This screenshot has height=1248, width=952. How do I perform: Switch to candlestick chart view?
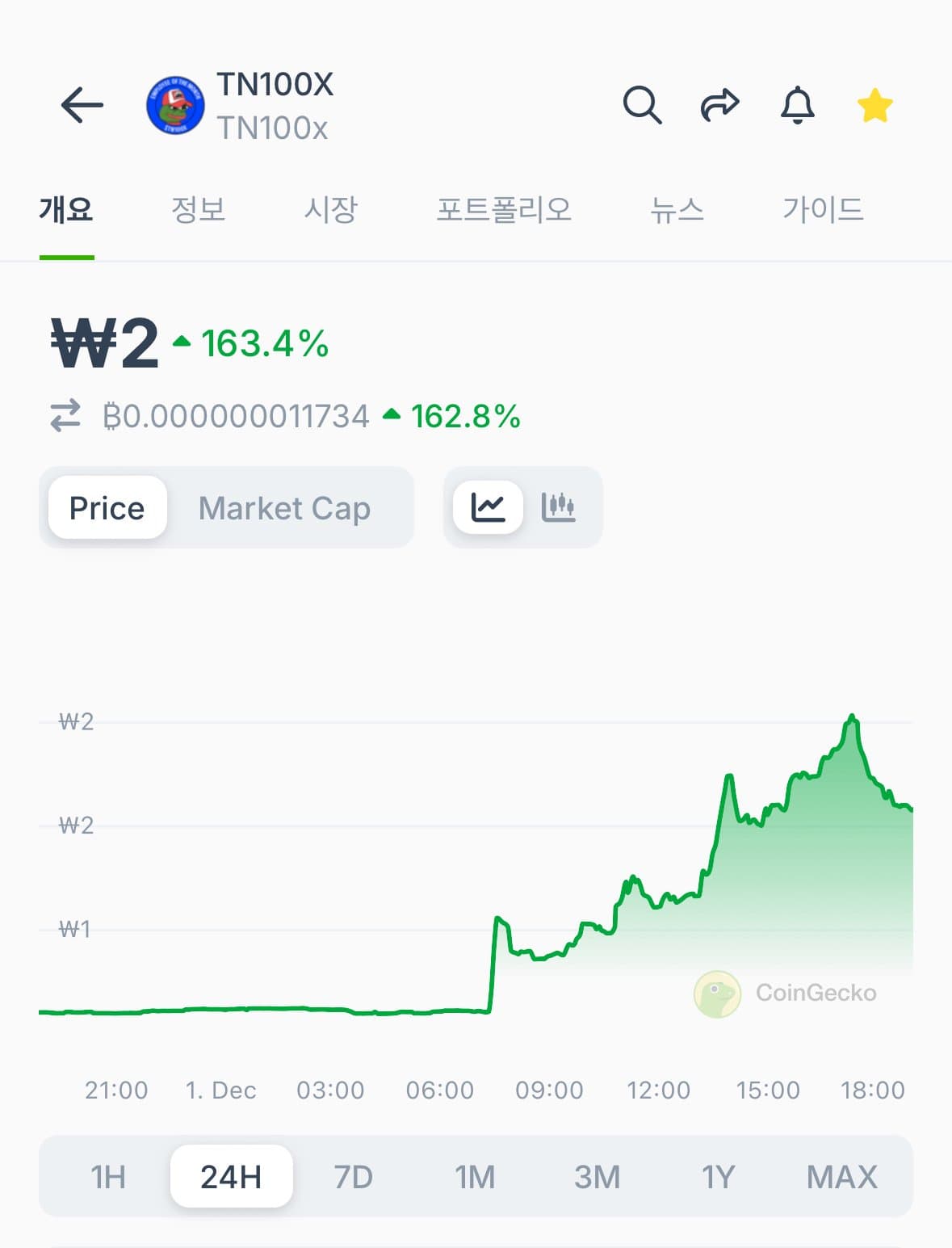point(558,507)
